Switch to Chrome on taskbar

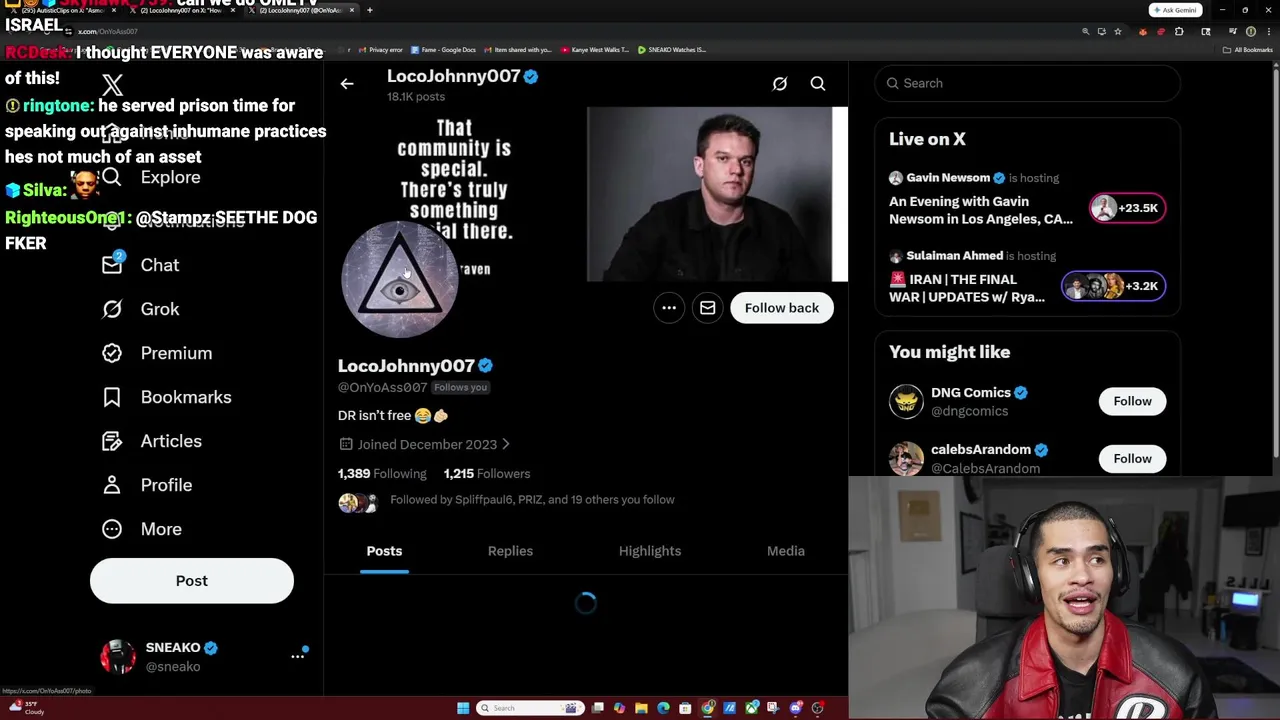coord(708,708)
